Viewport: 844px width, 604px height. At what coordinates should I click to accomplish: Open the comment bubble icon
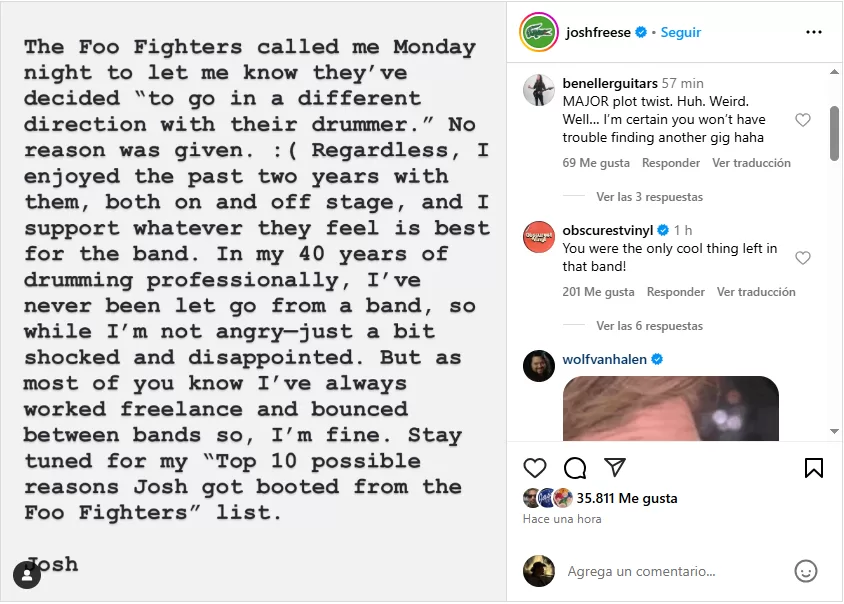575,468
